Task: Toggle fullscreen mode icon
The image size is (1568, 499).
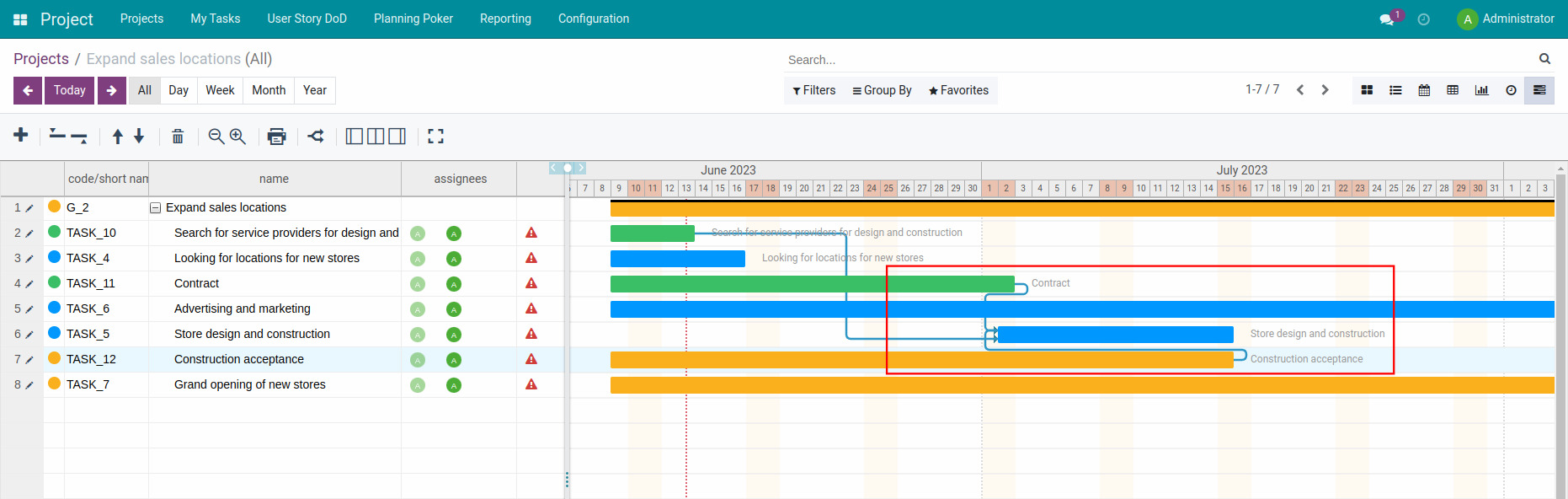Action: click(x=435, y=136)
